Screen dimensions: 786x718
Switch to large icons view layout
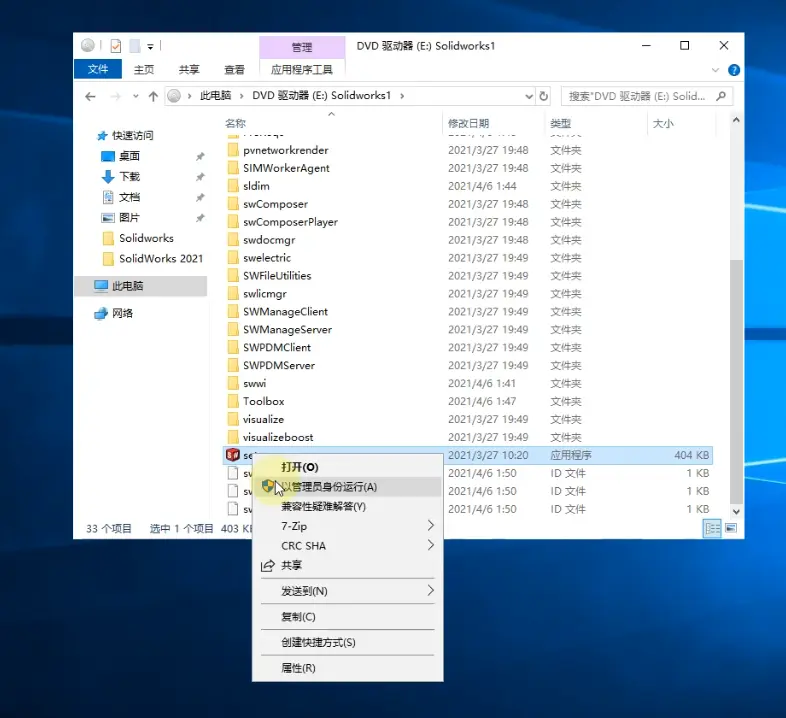(x=731, y=528)
